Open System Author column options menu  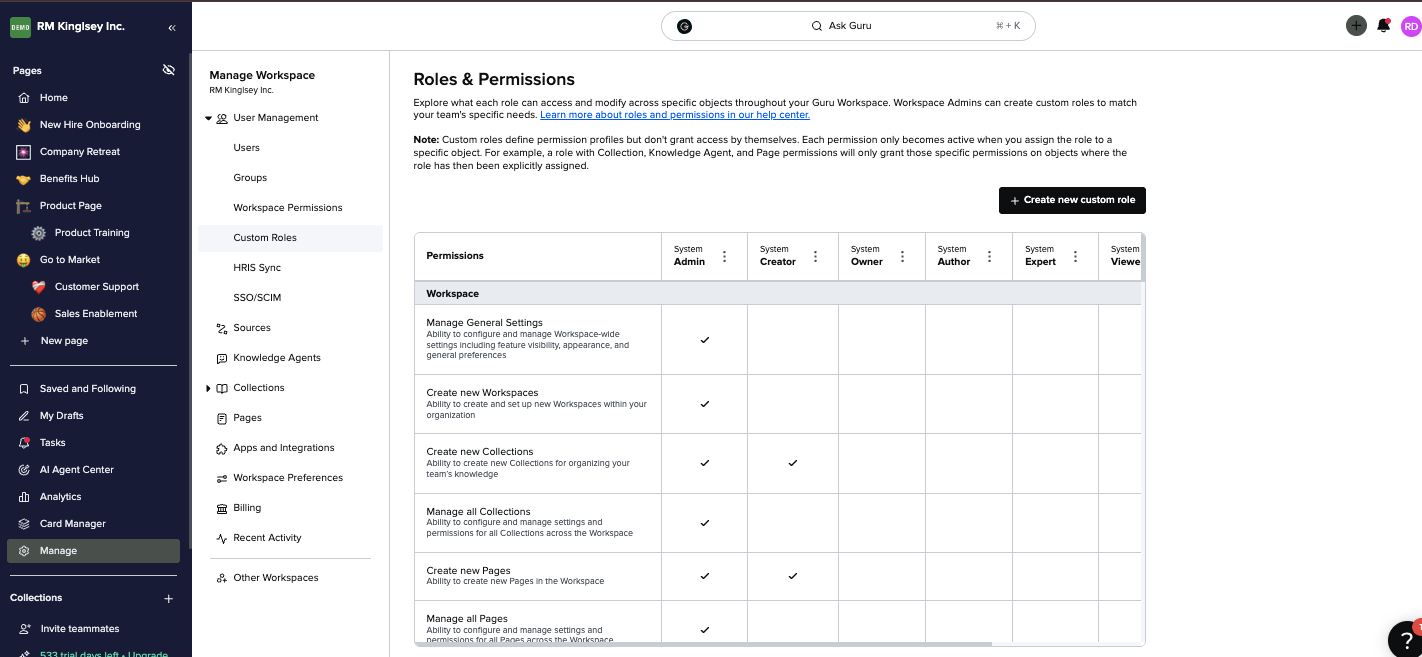pyautogui.click(x=990, y=256)
